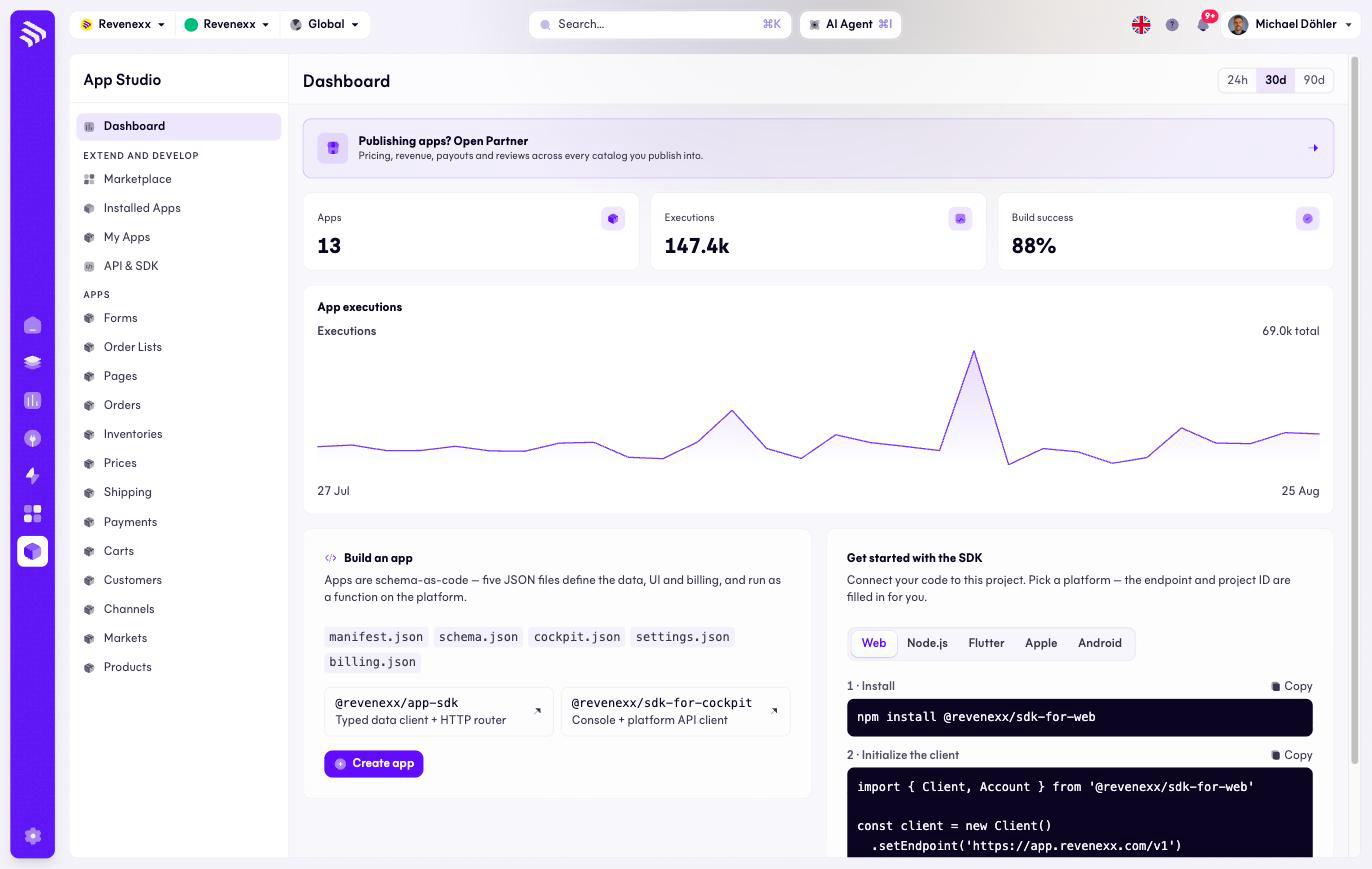Click the page vertical scrollbar
Viewport: 1372px width, 869px height.
(1355, 410)
